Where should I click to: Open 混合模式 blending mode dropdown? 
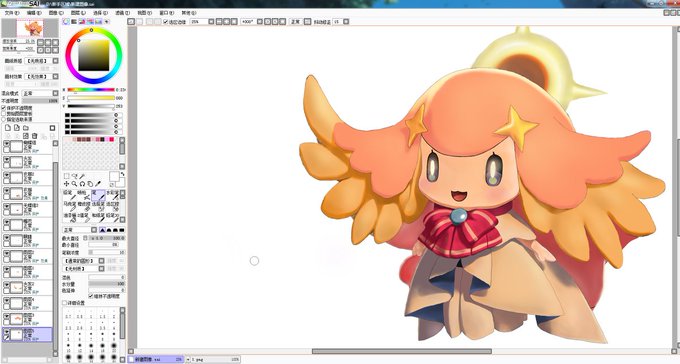tap(56, 93)
